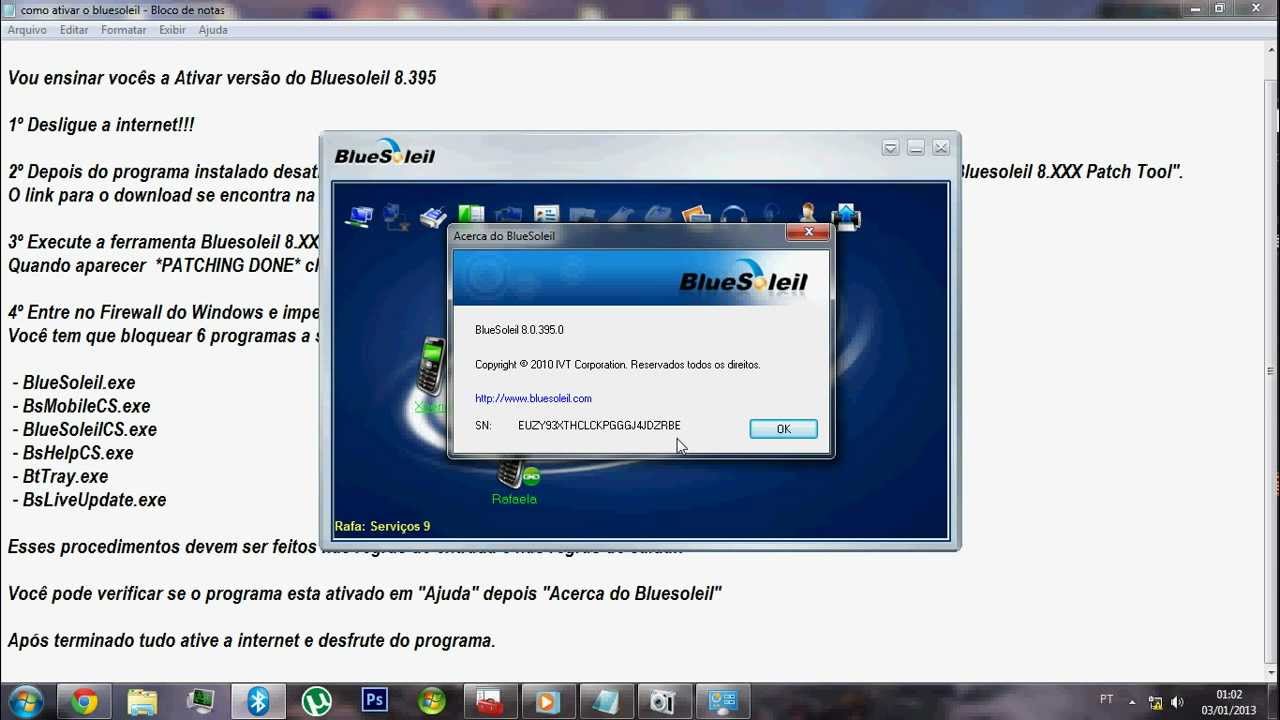Click the SN serial number text
Screen dimensions: 1280x720
[x=599, y=425]
